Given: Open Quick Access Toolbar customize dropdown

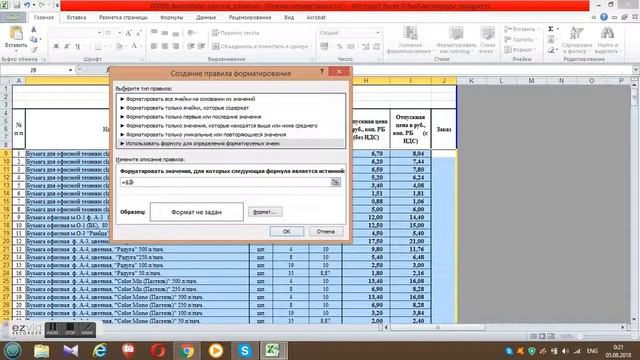Looking at the screenshot, I should click(57, 6).
